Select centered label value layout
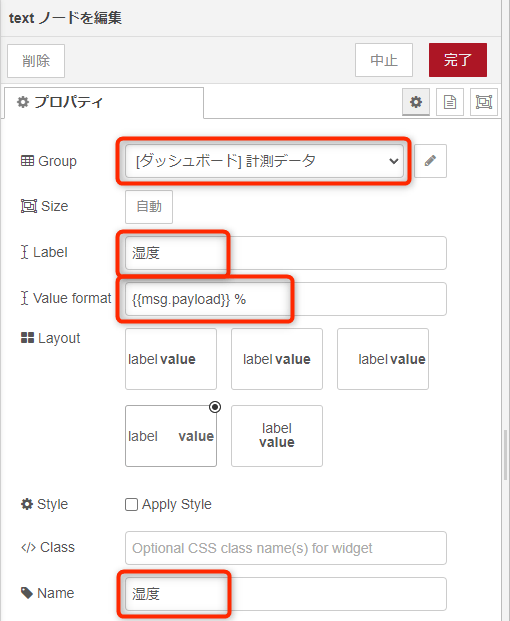 [x=277, y=359]
